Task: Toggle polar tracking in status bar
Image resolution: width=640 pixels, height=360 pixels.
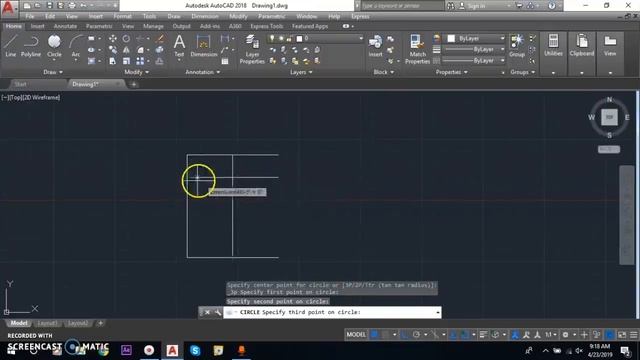Action: (x=416, y=335)
